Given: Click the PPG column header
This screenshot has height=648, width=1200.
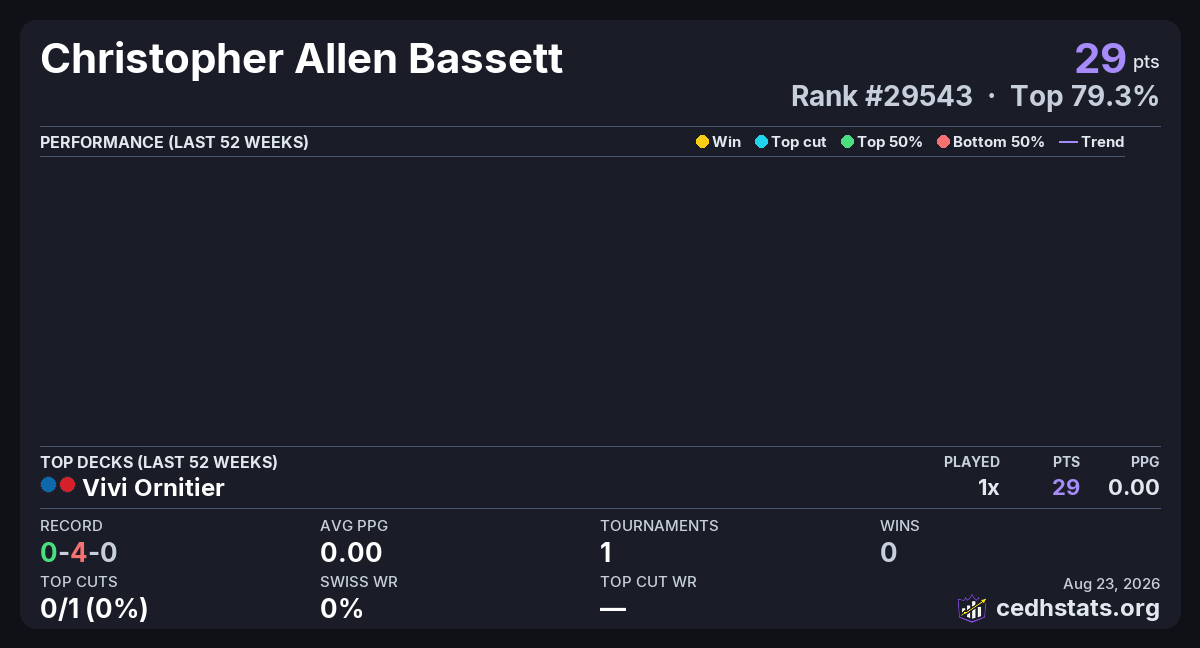Looking at the screenshot, I should click(1145, 462).
